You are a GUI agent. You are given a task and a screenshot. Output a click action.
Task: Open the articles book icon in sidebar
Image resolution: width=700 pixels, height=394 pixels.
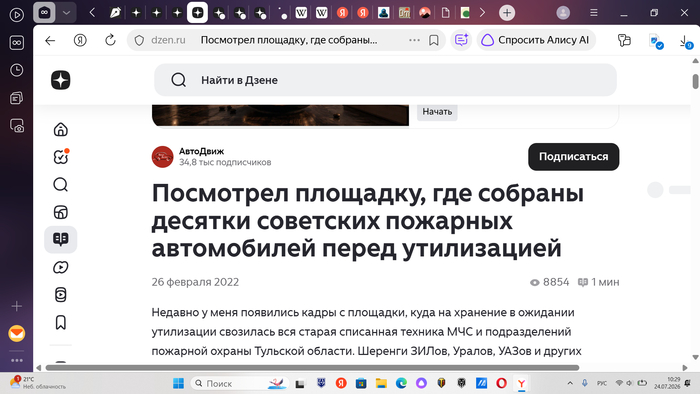coord(61,239)
